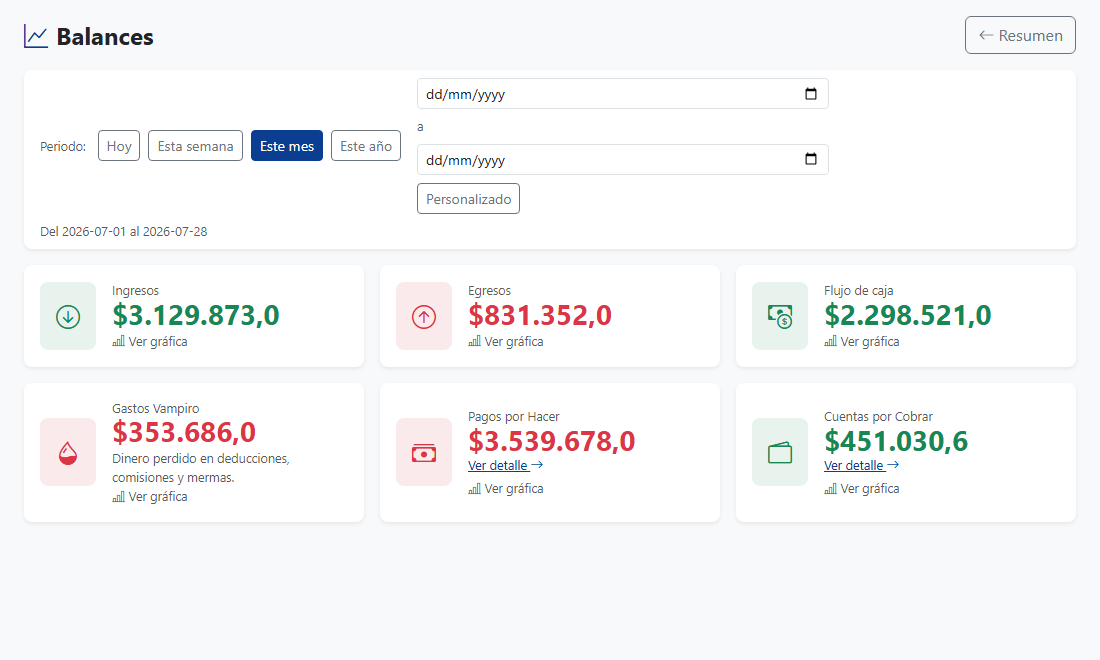The height and width of the screenshot is (660, 1100).
Task: Click the Cuentas por Cobrar amount $451.030,6
Action: [x=896, y=441]
